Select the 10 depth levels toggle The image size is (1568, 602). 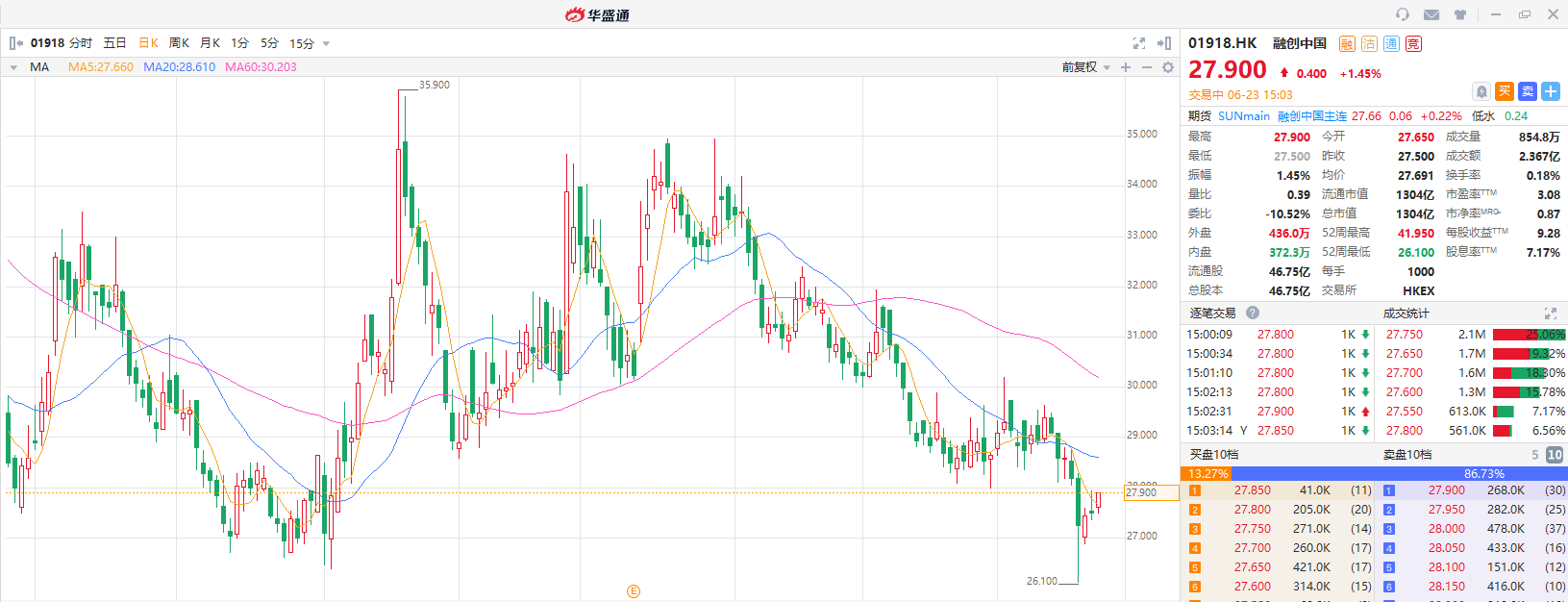click(1555, 455)
